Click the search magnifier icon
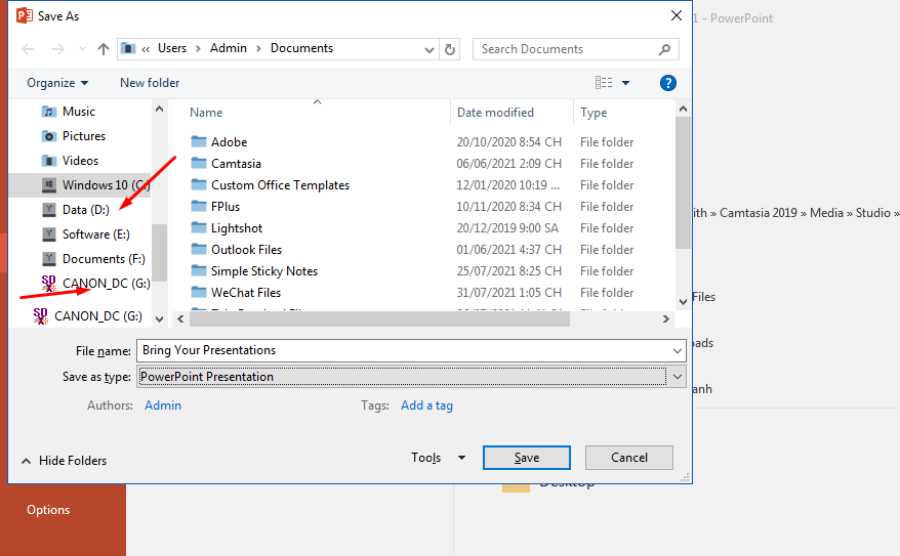Screen dimensions: 900x556 pos(665,49)
